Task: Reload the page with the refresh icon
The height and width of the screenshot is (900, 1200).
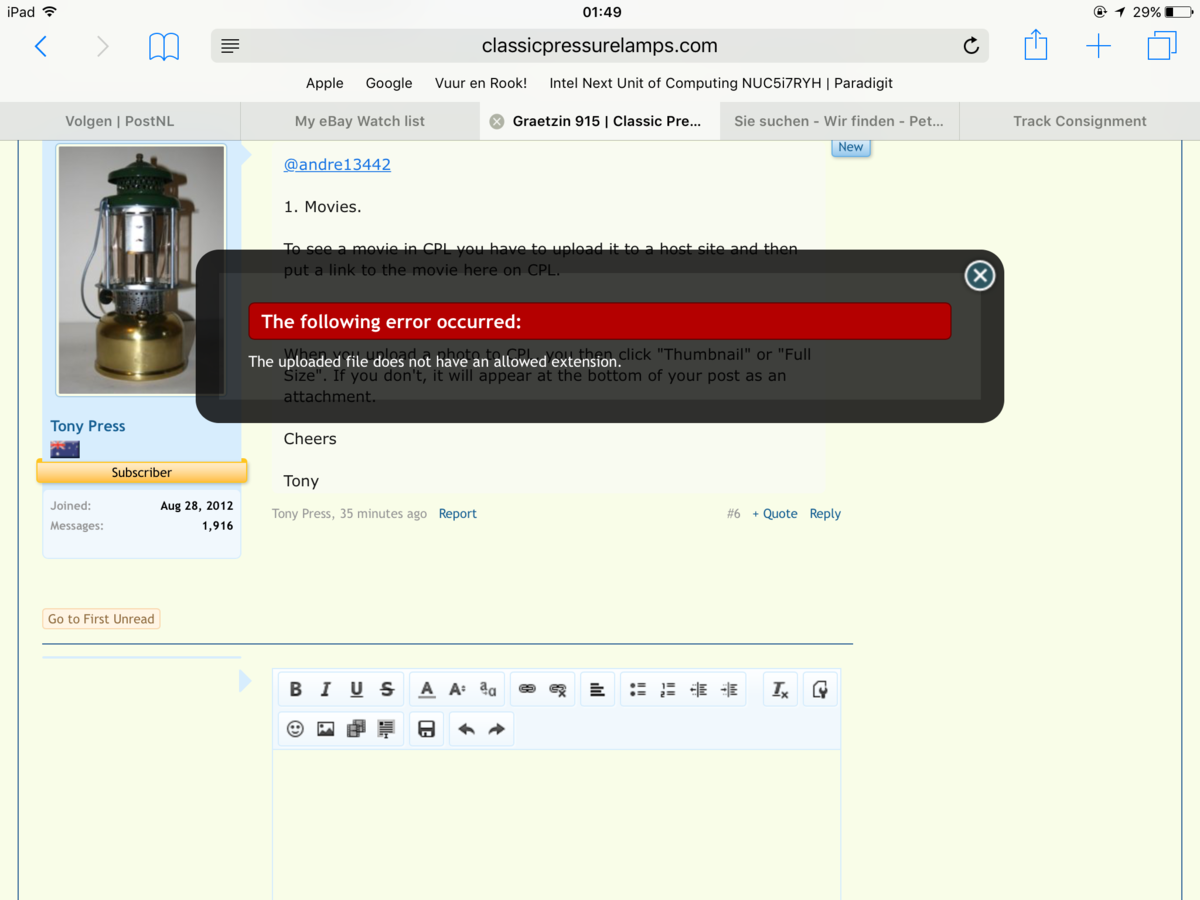Action: (x=971, y=46)
